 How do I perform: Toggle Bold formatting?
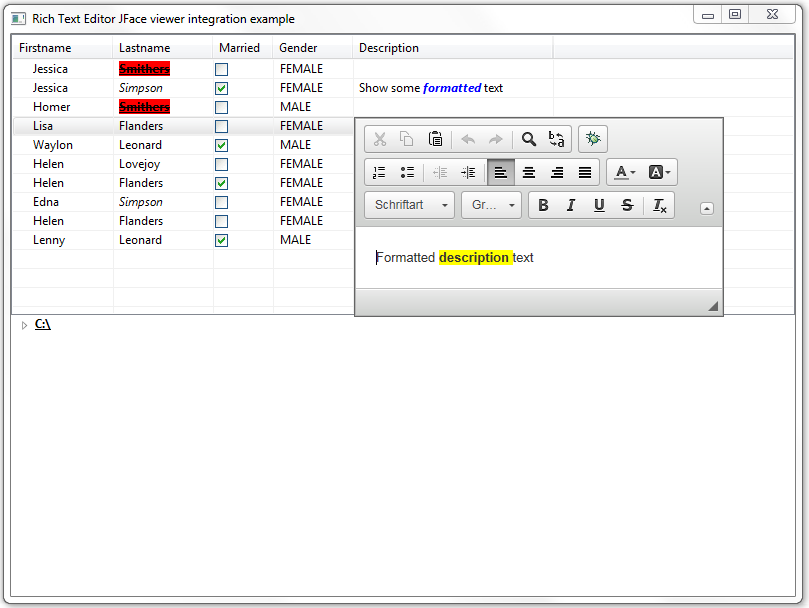[x=543, y=205]
